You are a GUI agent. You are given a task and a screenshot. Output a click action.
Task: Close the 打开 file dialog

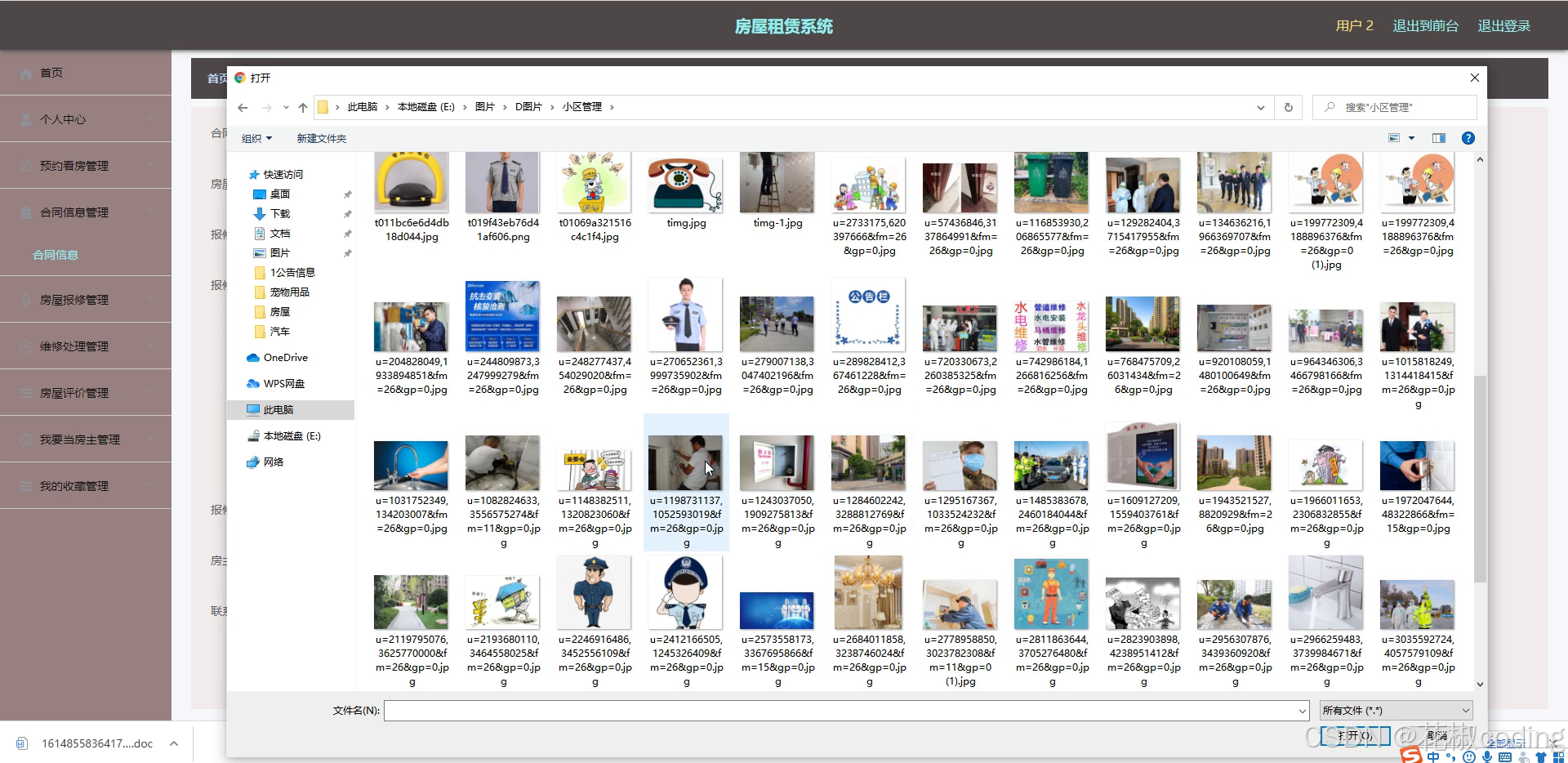[1474, 78]
